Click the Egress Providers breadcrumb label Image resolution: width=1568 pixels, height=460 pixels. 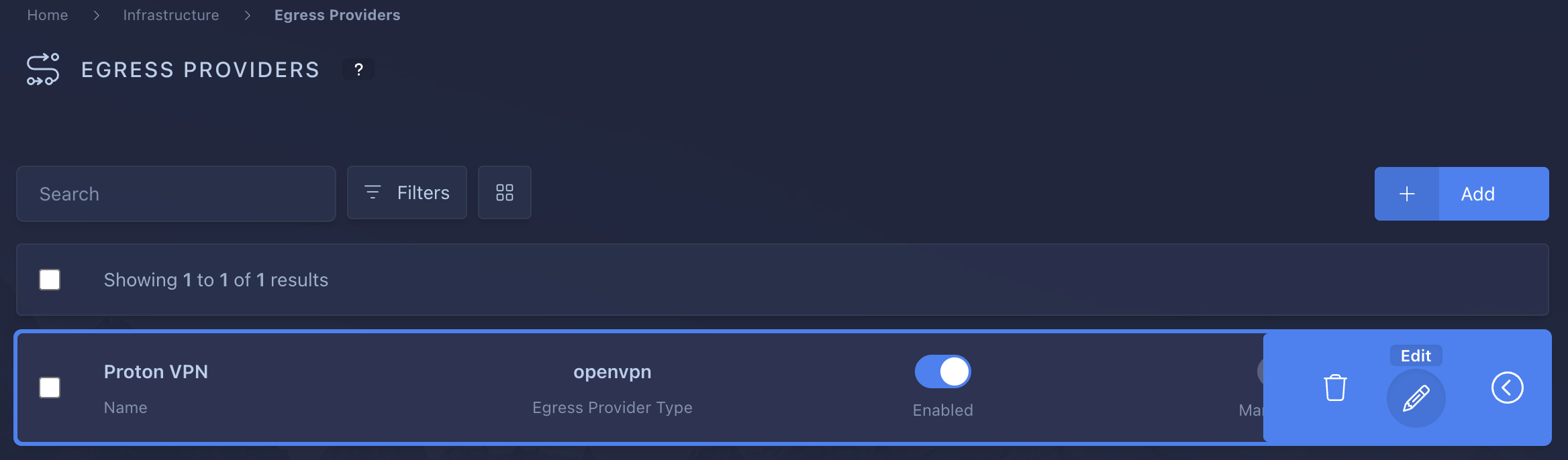click(337, 15)
